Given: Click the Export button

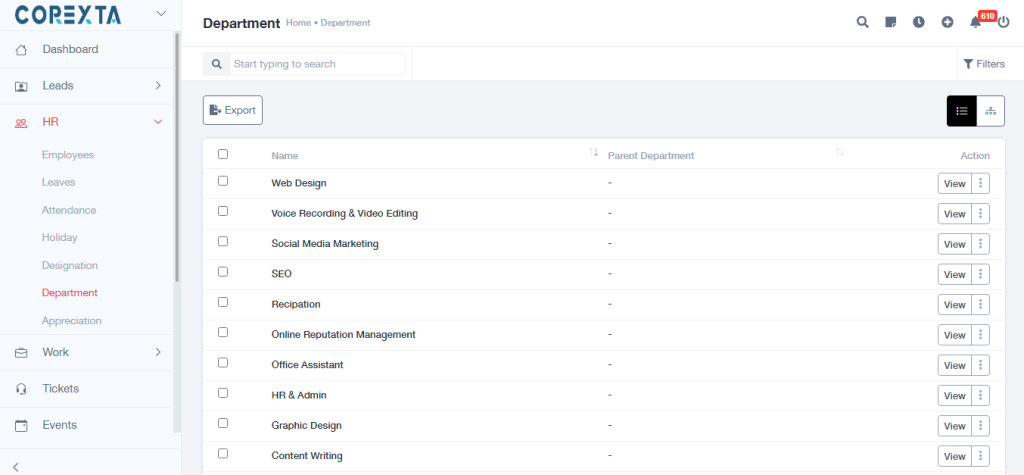Looking at the screenshot, I should [x=233, y=110].
